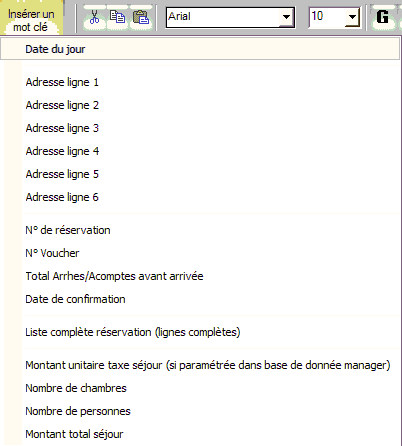Click the Copy icon in toolbar
Image resolution: width=402 pixels, height=446 pixels.
click(117, 17)
